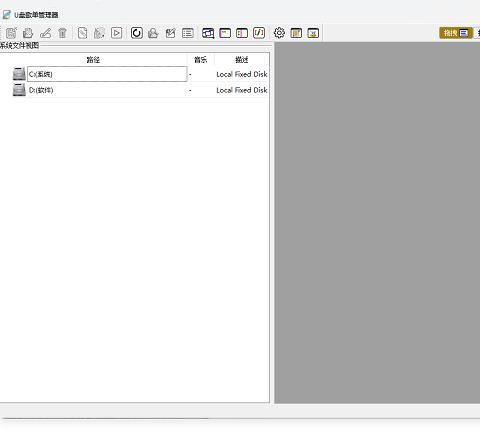Click the stacked save disk toolbar icon
The image size is (480, 431).
tap(28, 33)
